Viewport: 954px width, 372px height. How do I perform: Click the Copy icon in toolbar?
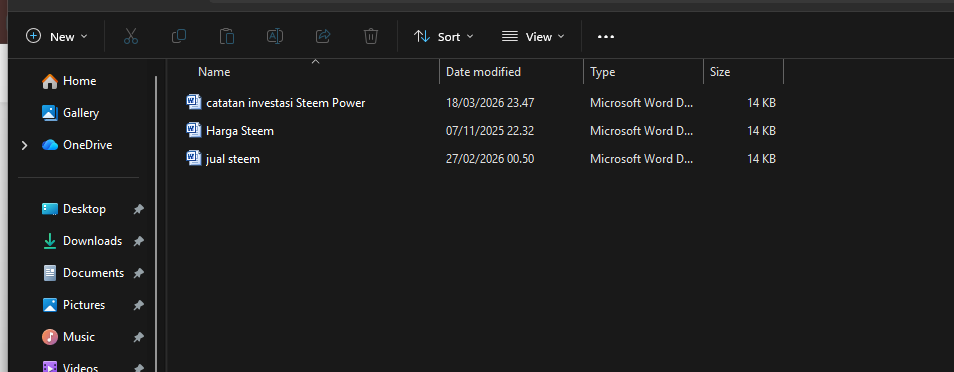179,37
